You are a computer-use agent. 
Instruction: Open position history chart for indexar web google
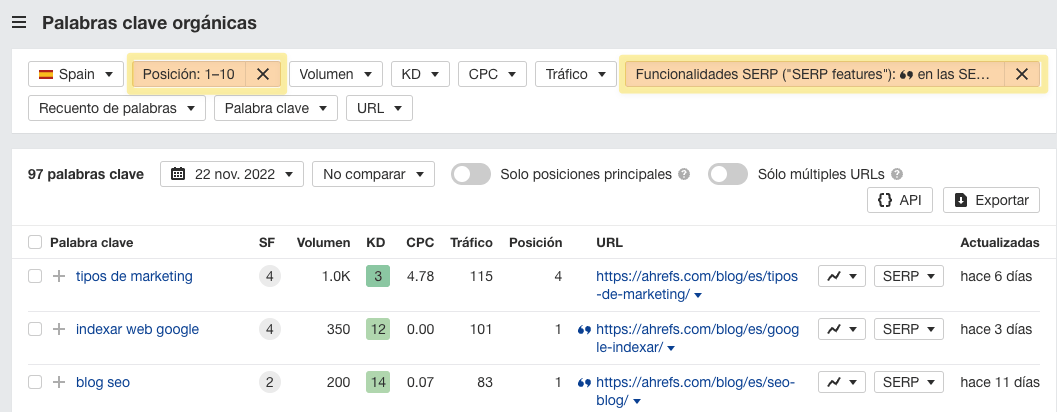842,329
